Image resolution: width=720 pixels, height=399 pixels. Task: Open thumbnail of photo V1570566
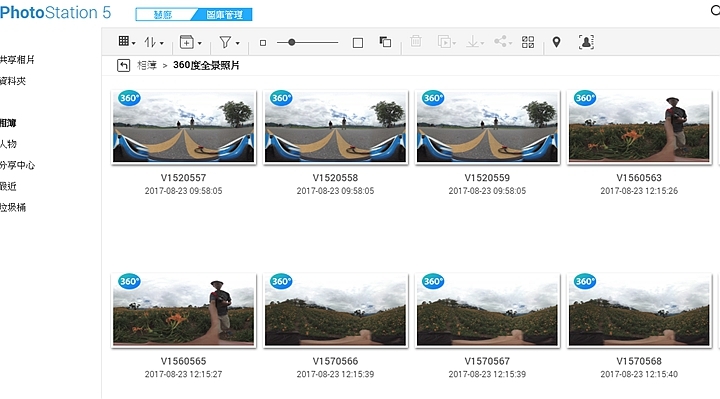point(336,310)
